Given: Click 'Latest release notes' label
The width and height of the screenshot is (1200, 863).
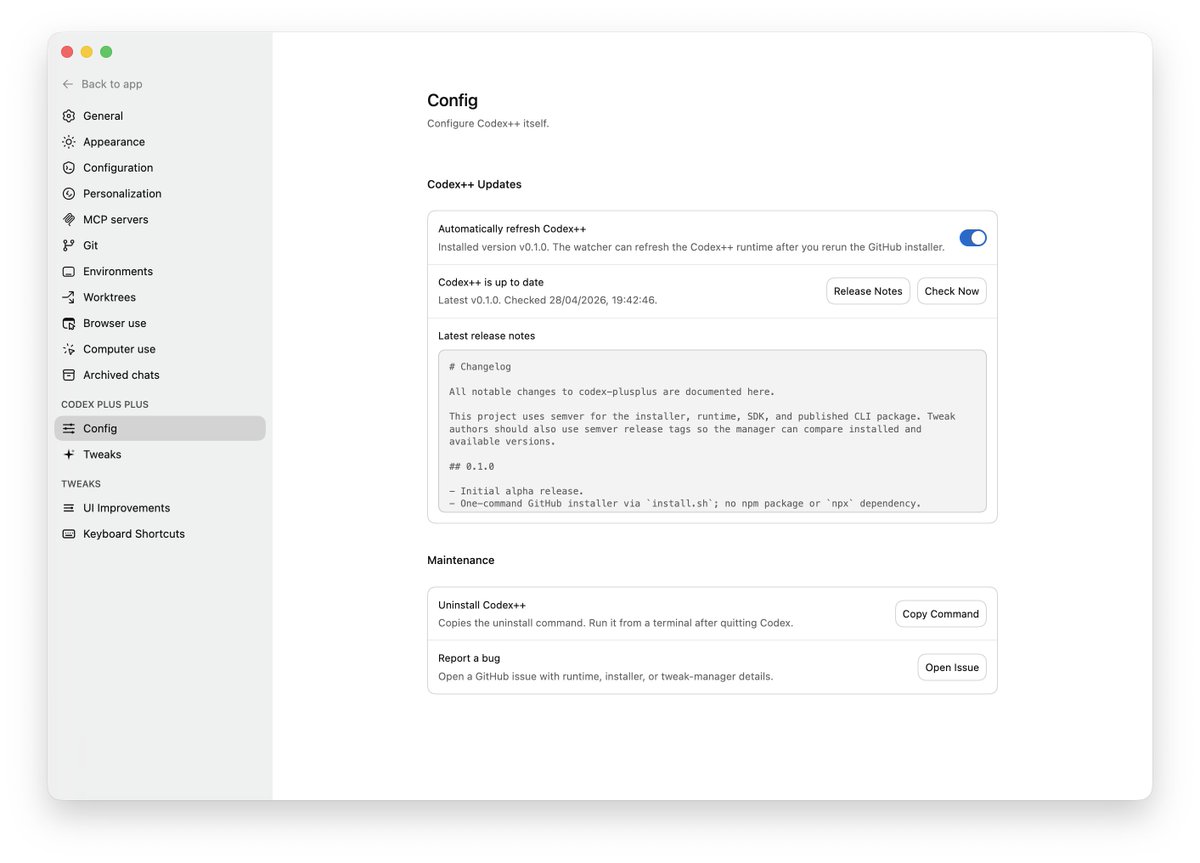Looking at the screenshot, I should pyautogui.click(x=486, y=336).
